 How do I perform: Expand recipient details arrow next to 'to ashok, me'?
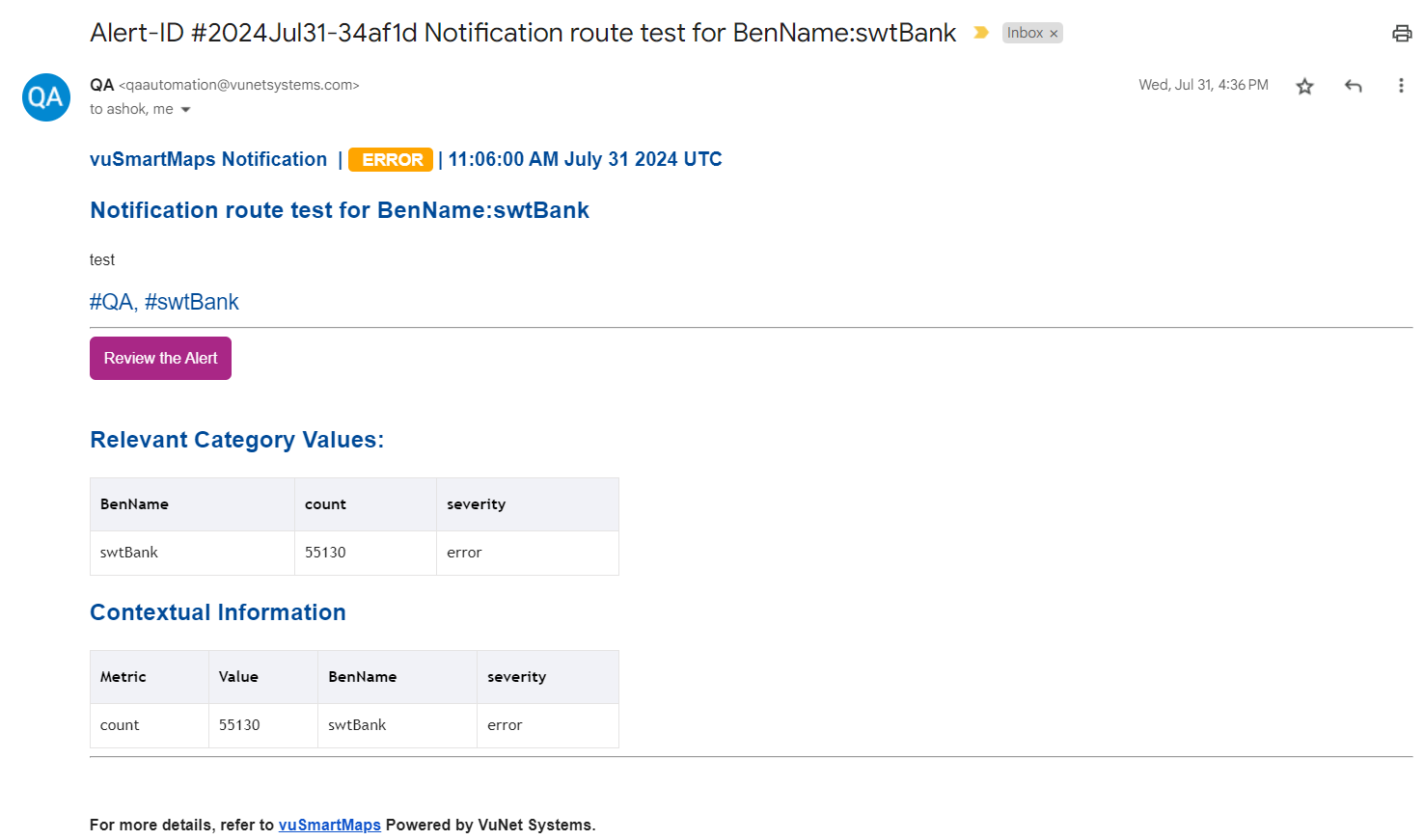(x=185, y=110)
